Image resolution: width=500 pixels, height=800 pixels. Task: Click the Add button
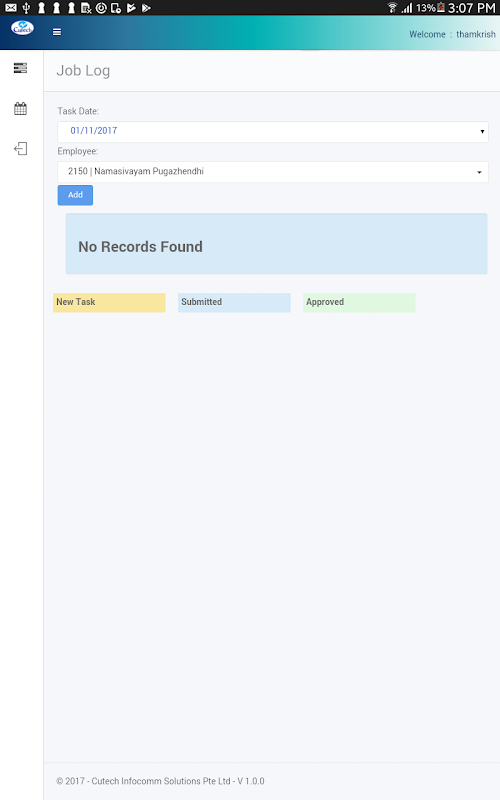coord(75,195)
